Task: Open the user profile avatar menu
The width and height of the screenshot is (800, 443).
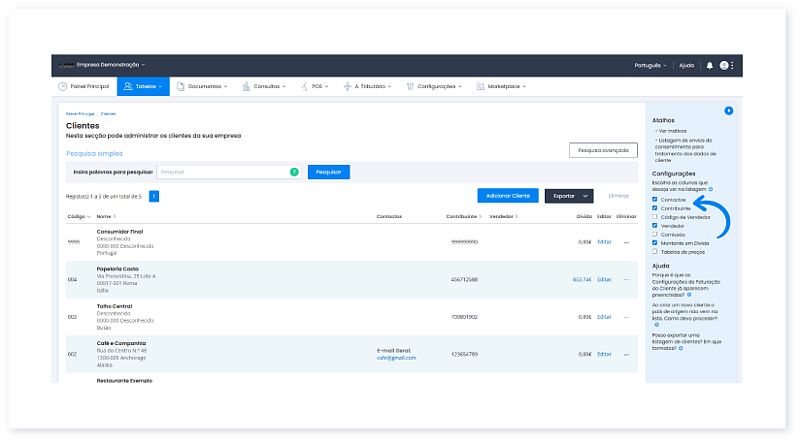Action: coord(724,65)
